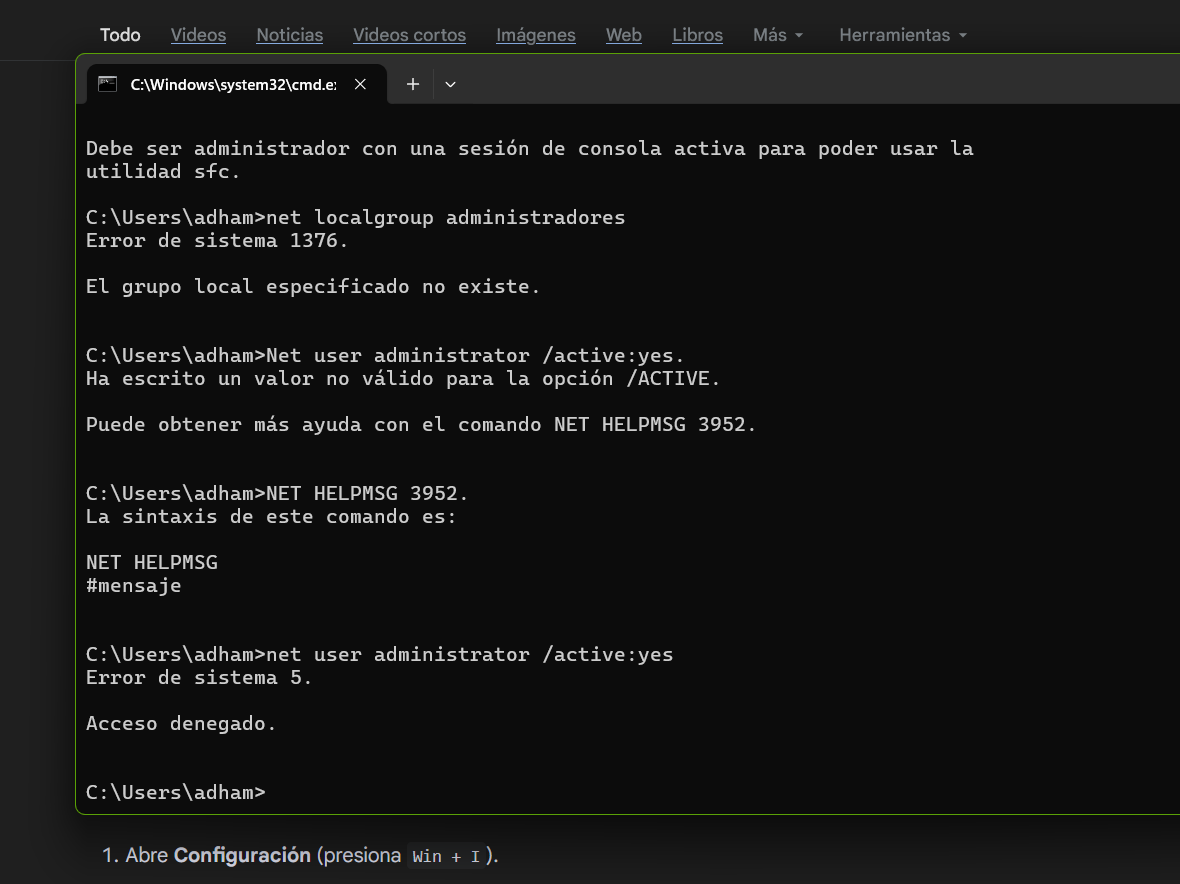Click 'La sintaxis de este comando es:'

271,517
